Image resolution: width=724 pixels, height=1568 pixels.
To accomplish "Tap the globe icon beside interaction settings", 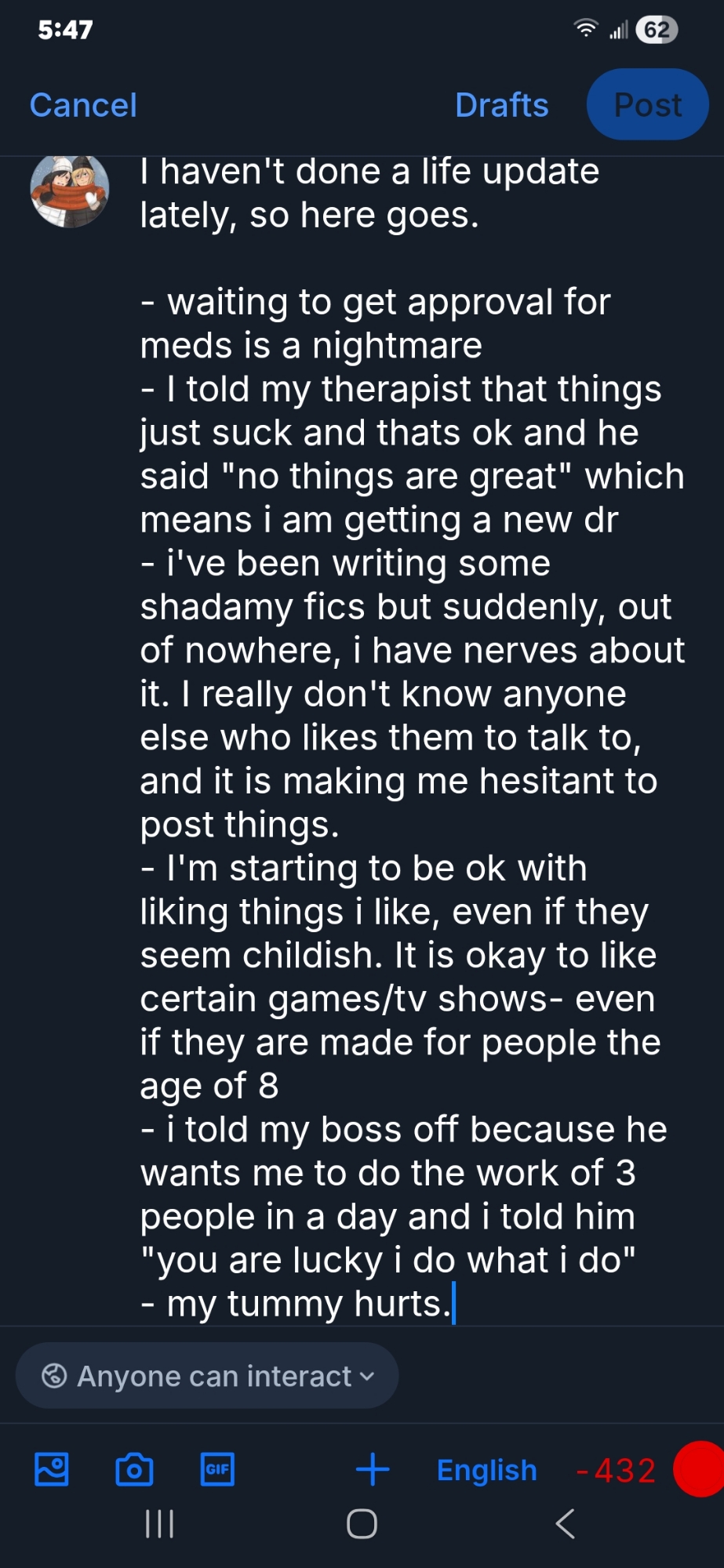I will pos(54,1376).
